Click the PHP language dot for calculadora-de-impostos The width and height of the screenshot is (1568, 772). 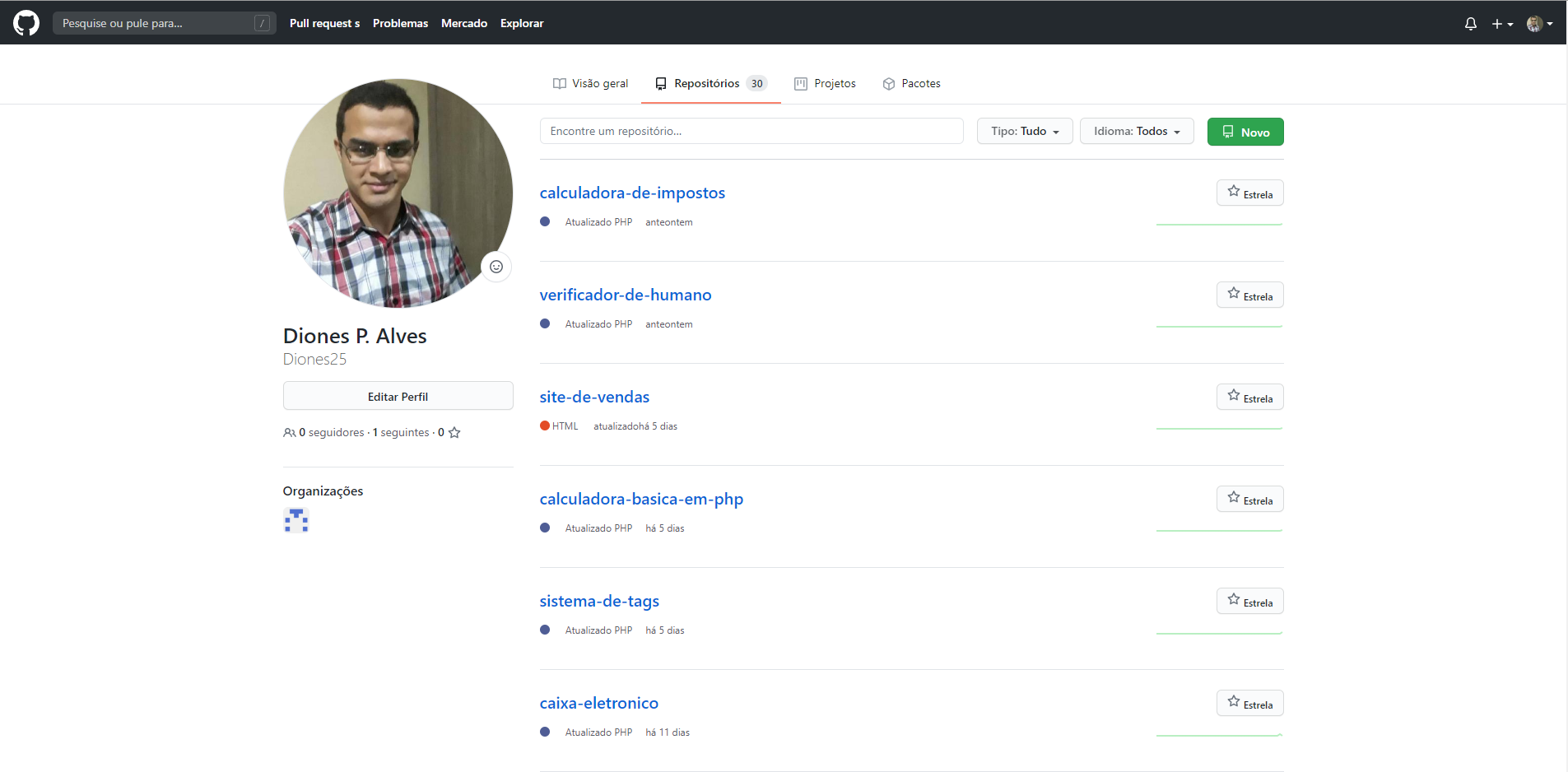(545, 222)
